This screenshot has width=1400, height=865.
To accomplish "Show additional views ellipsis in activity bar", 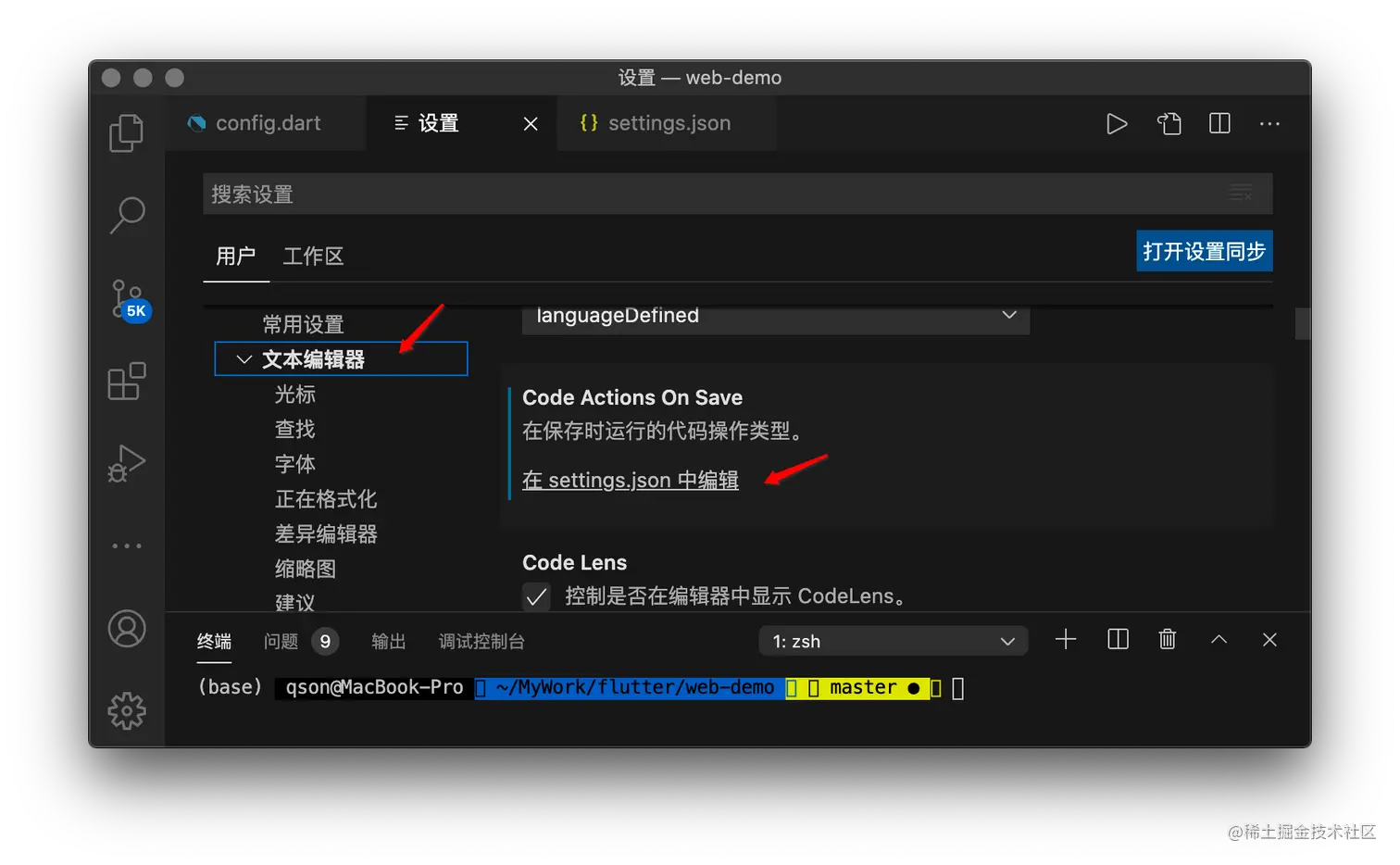I will coord(127,545).
